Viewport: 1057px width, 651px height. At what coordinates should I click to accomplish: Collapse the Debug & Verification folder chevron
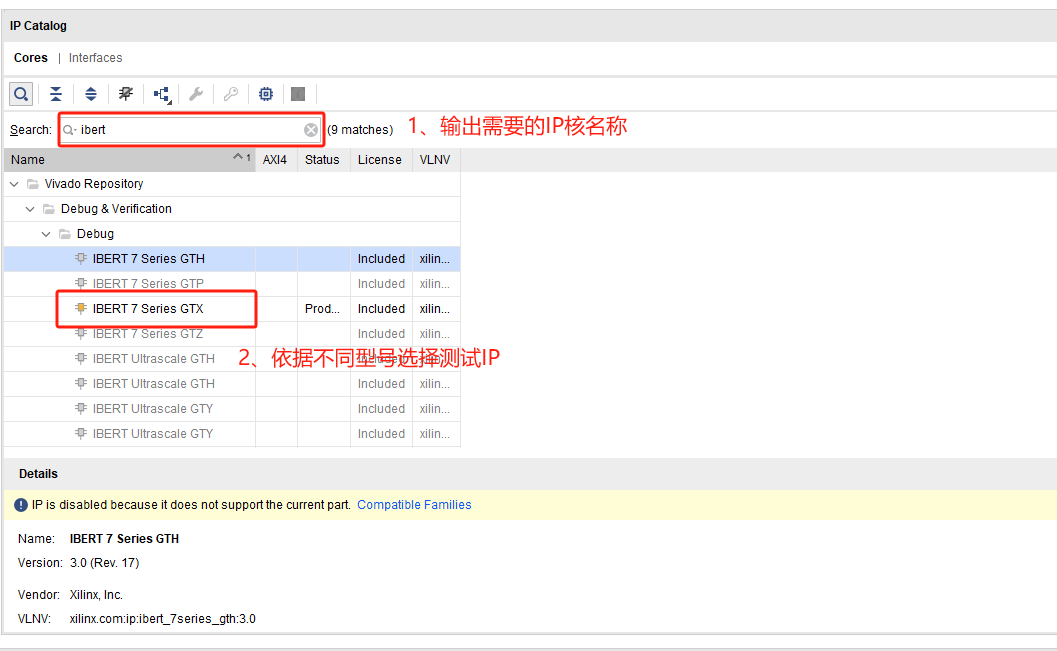tap(30, 209)
